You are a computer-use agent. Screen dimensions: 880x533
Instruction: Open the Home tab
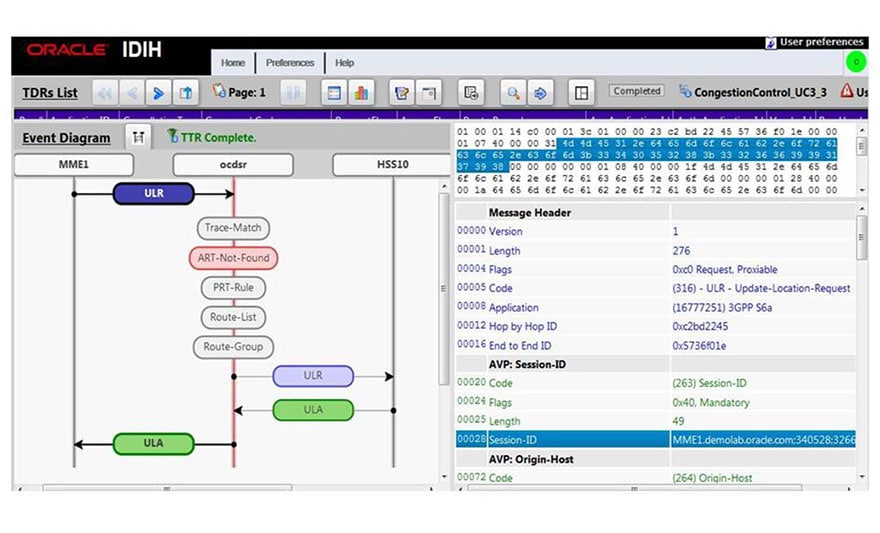pos(233,63)
